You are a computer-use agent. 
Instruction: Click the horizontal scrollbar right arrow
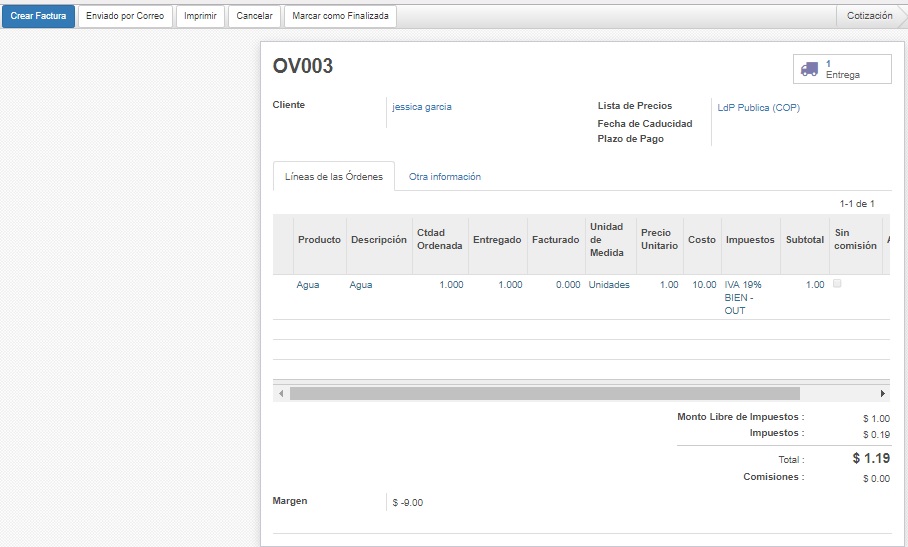point(882,394)
